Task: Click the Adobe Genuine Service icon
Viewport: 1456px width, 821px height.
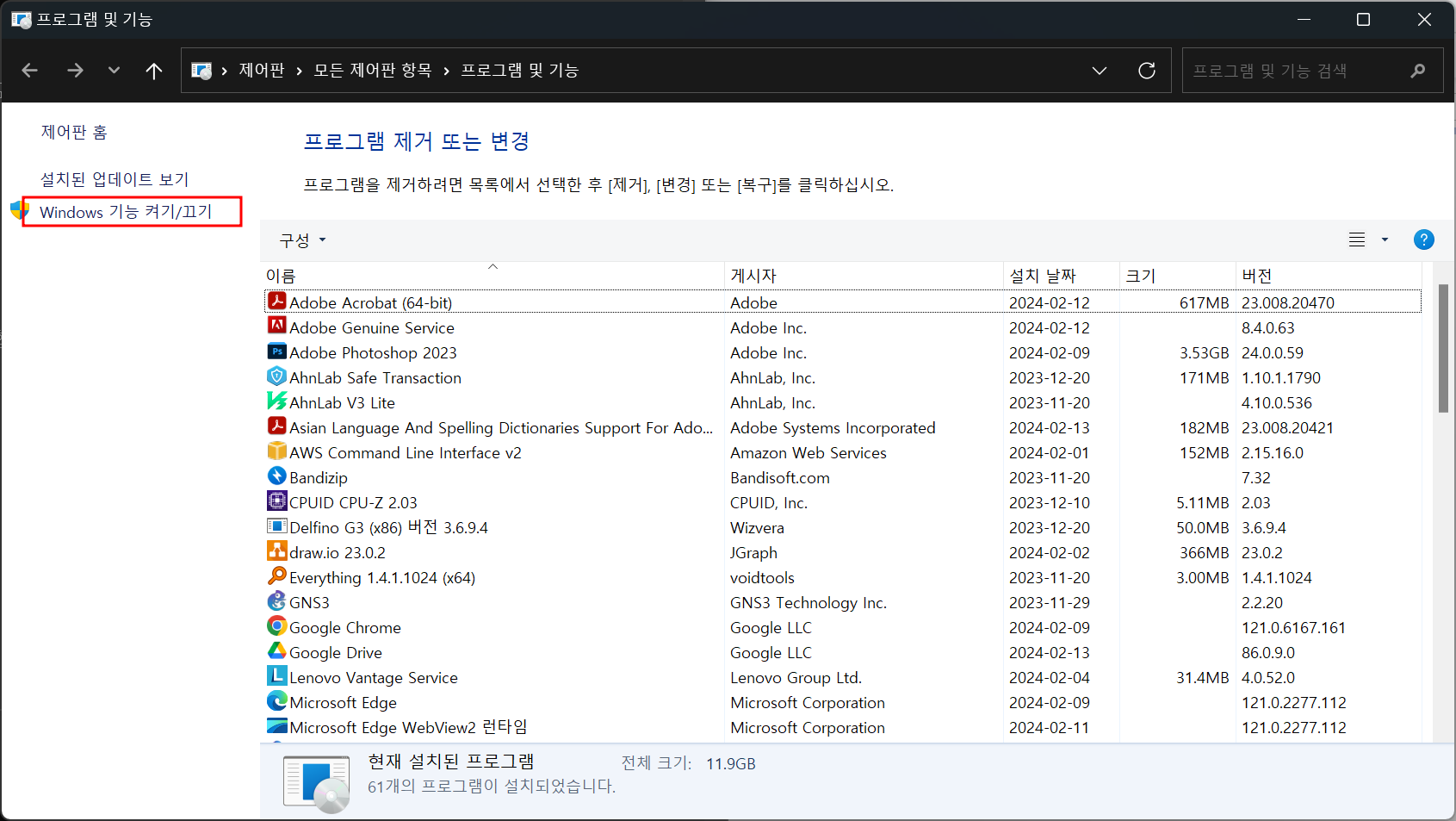Action: (x=276, y=327)
